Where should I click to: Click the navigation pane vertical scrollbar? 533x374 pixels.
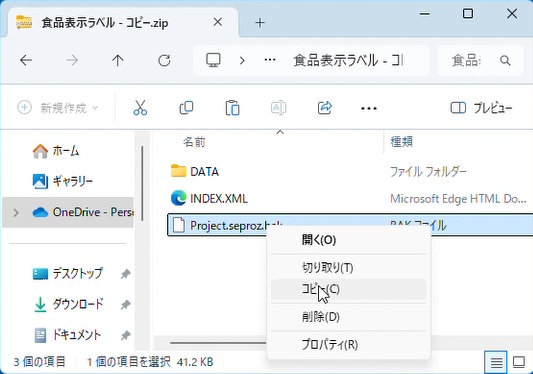click(x=142, y=184)
